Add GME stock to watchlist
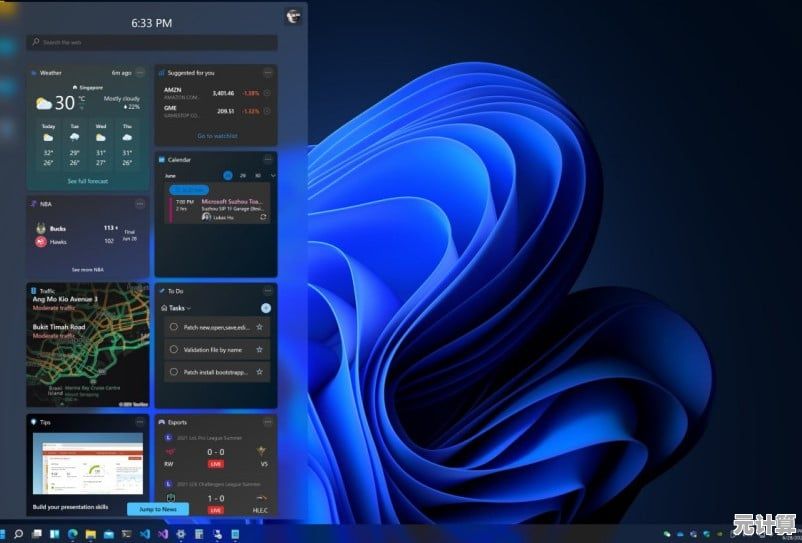This screenshot has height=543, width=802. click(x=267, y=111)
